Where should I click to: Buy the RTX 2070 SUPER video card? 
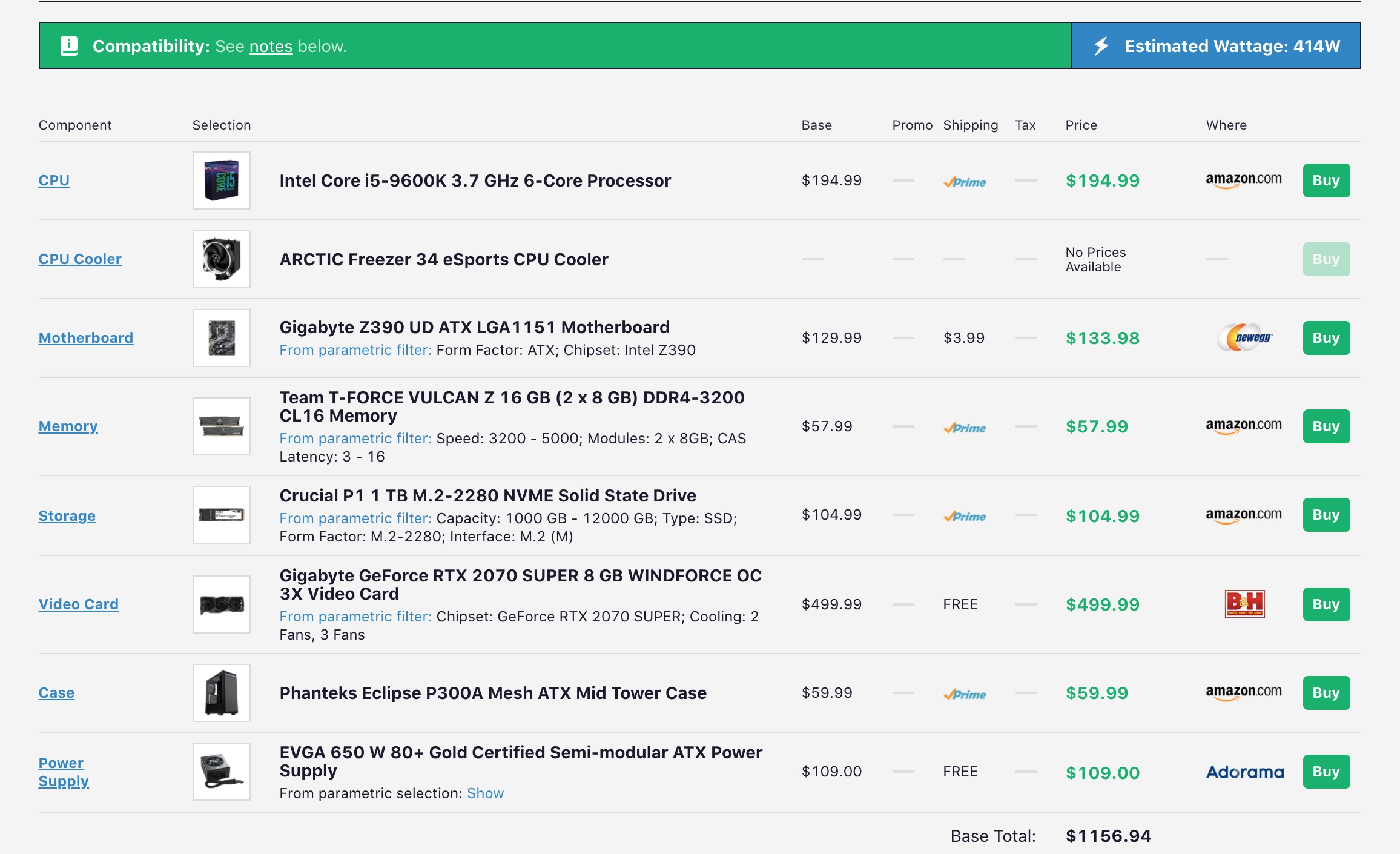[1326, 604]
